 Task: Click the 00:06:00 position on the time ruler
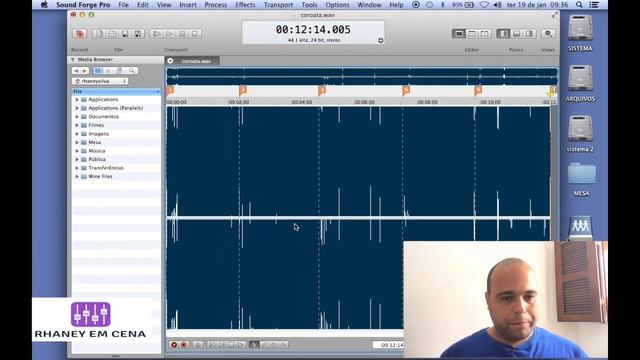364,102
